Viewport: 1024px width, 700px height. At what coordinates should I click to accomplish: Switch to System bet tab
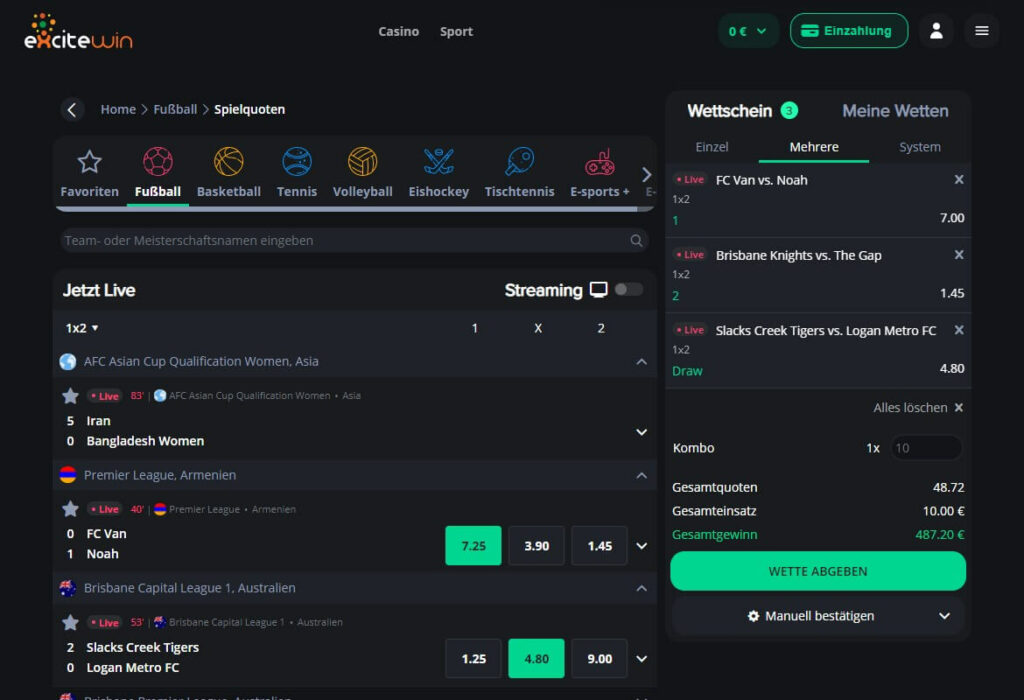click(920, 147)
